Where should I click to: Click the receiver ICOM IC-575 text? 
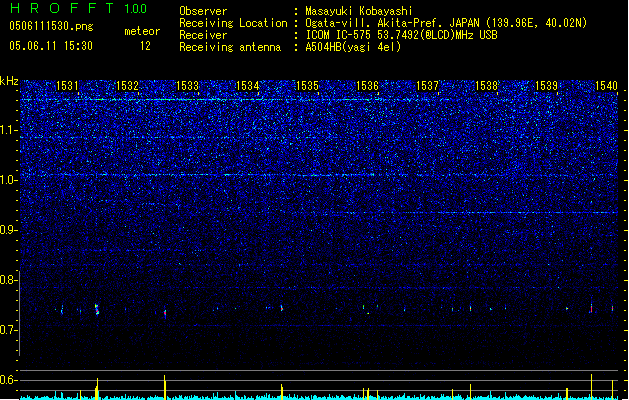pyautogui.click(x=339, y=35)
